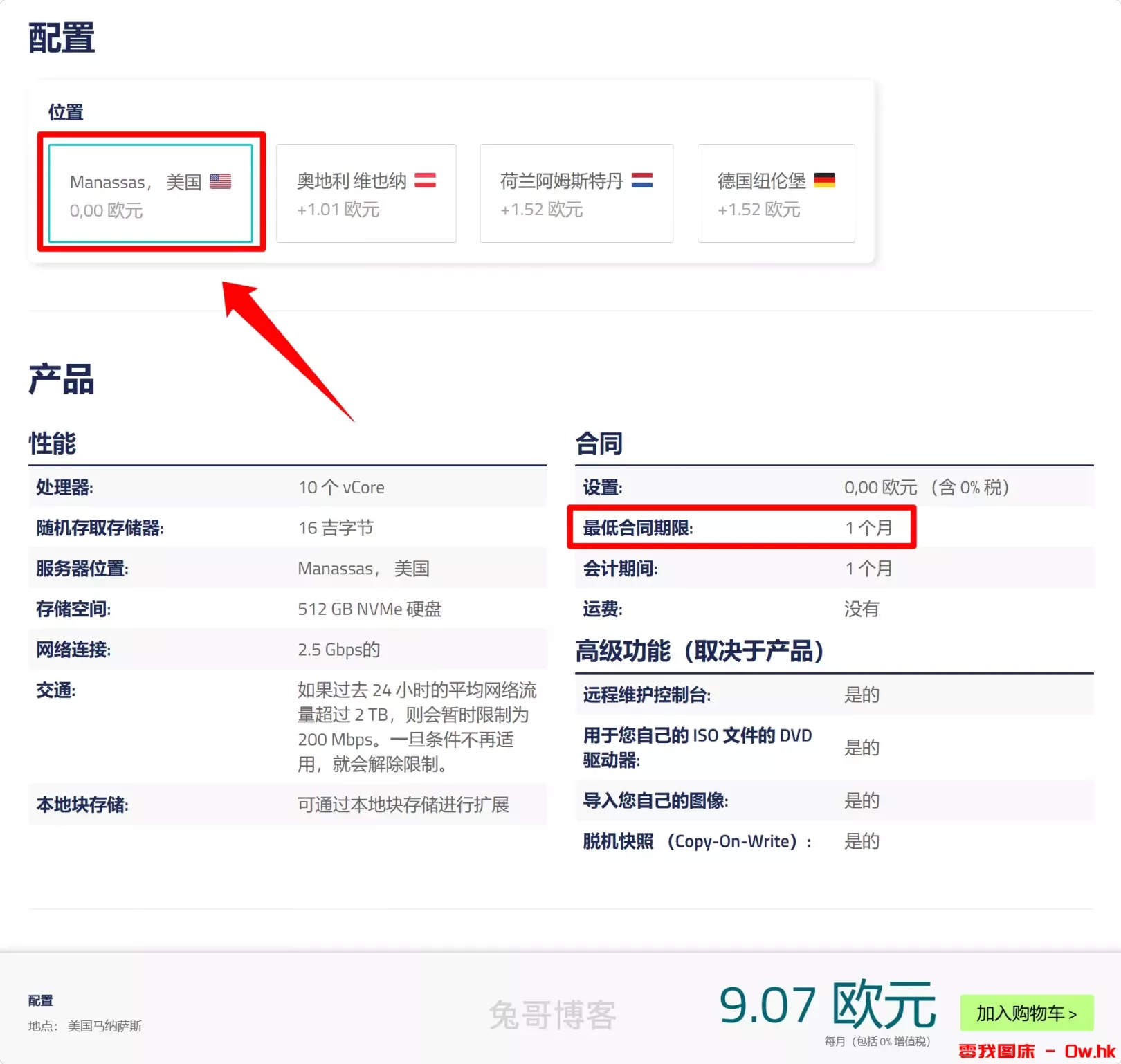Choose 荷兰阿姆斯特丹 location option

coord(576,194)
